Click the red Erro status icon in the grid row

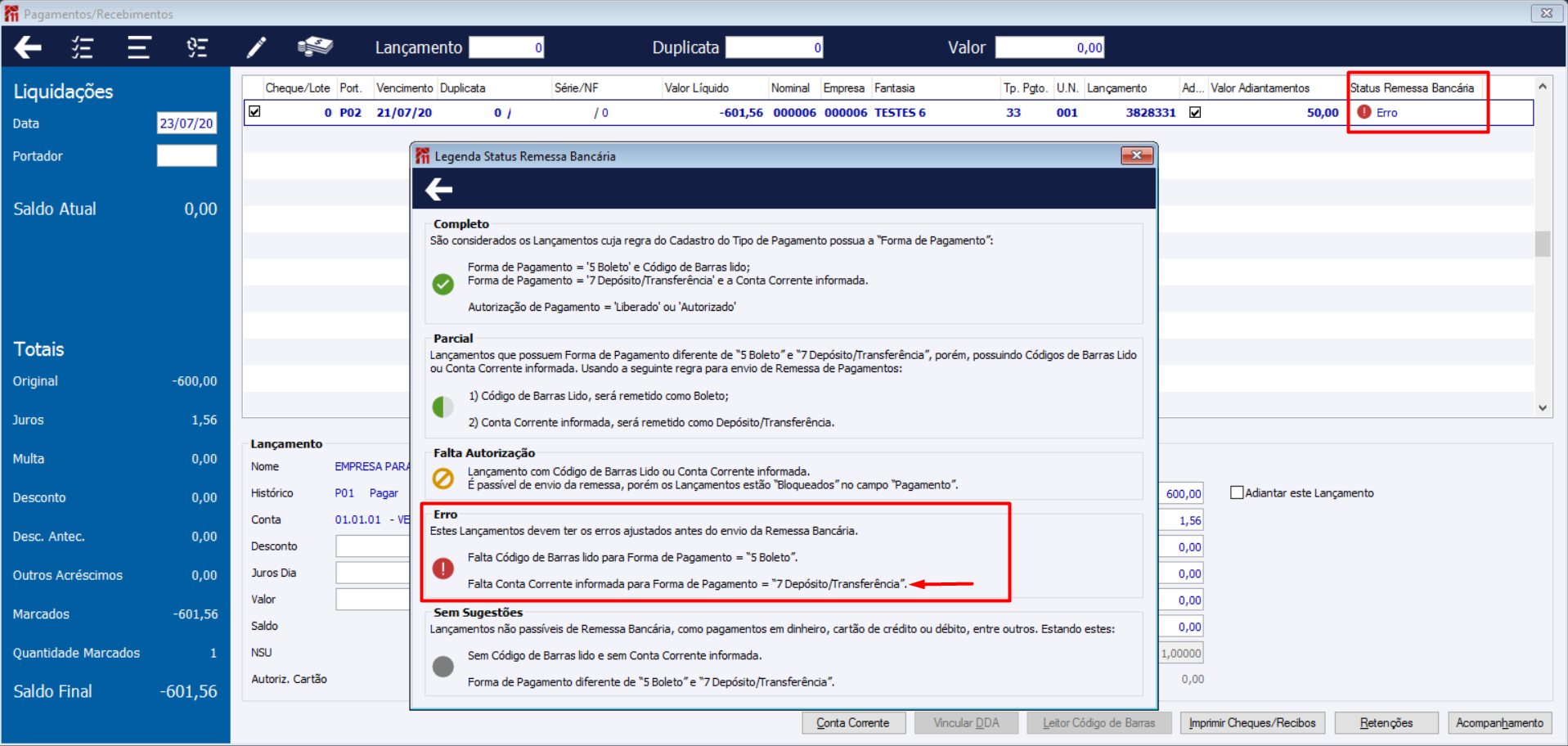coord(1364,112)
